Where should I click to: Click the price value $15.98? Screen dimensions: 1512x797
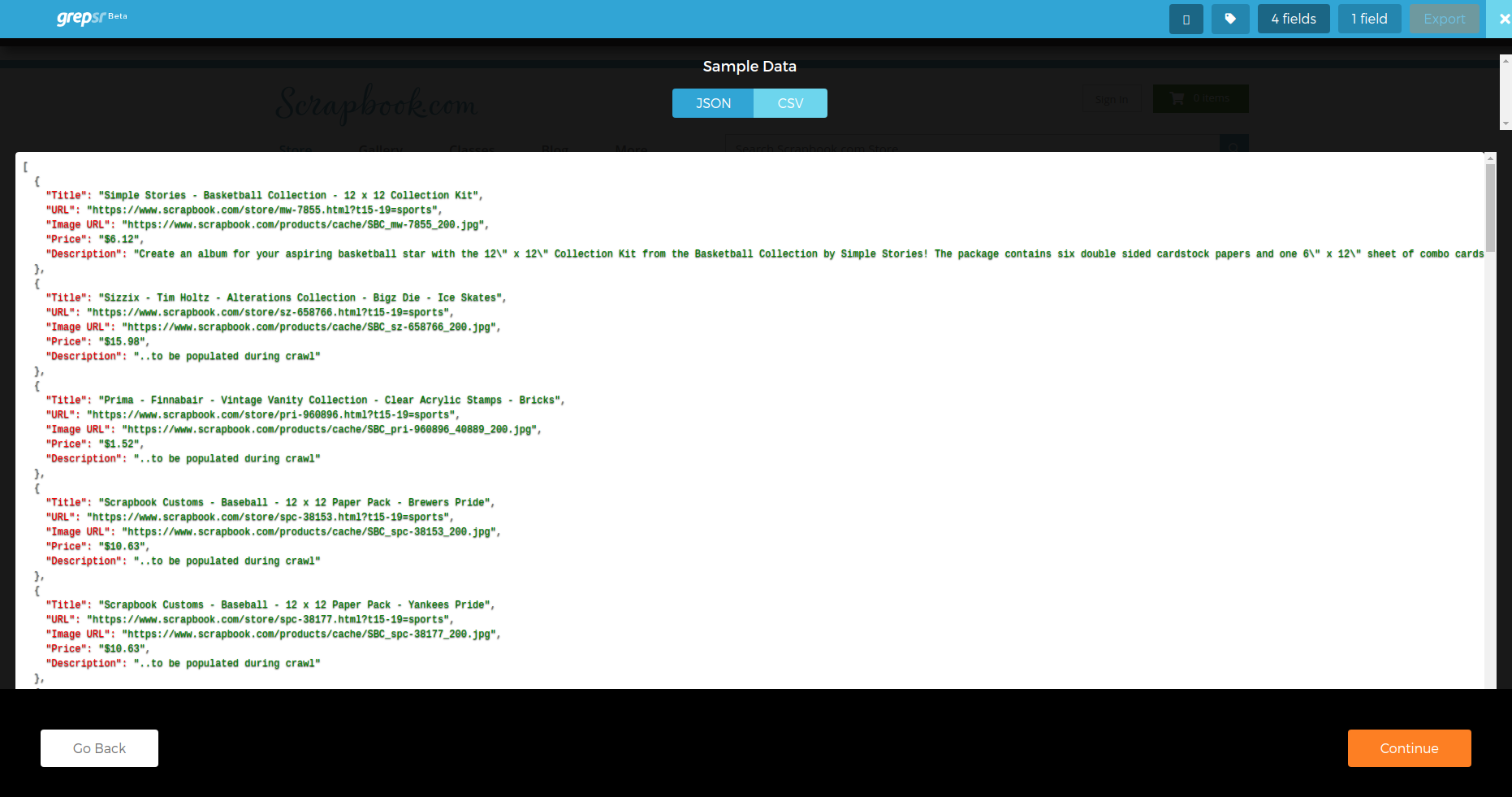coord(122,342)
